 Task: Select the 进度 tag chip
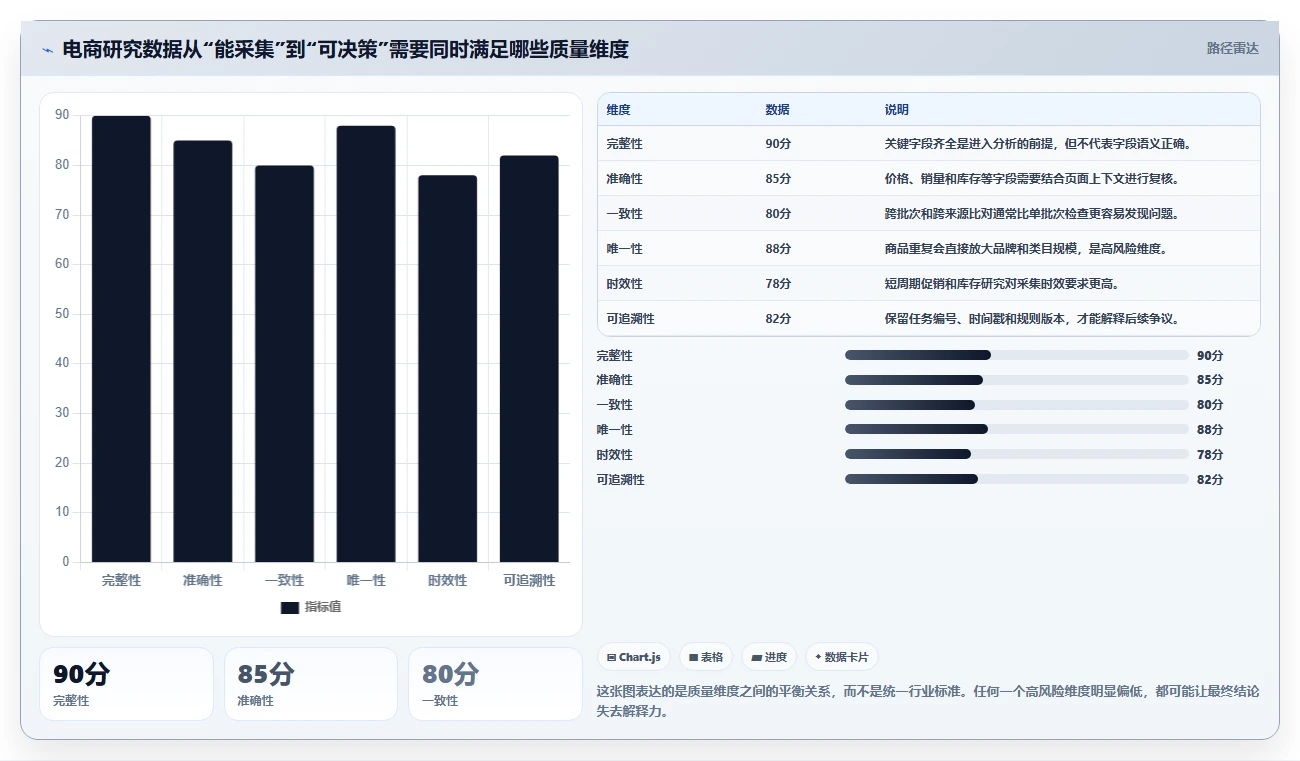(769, 657)
